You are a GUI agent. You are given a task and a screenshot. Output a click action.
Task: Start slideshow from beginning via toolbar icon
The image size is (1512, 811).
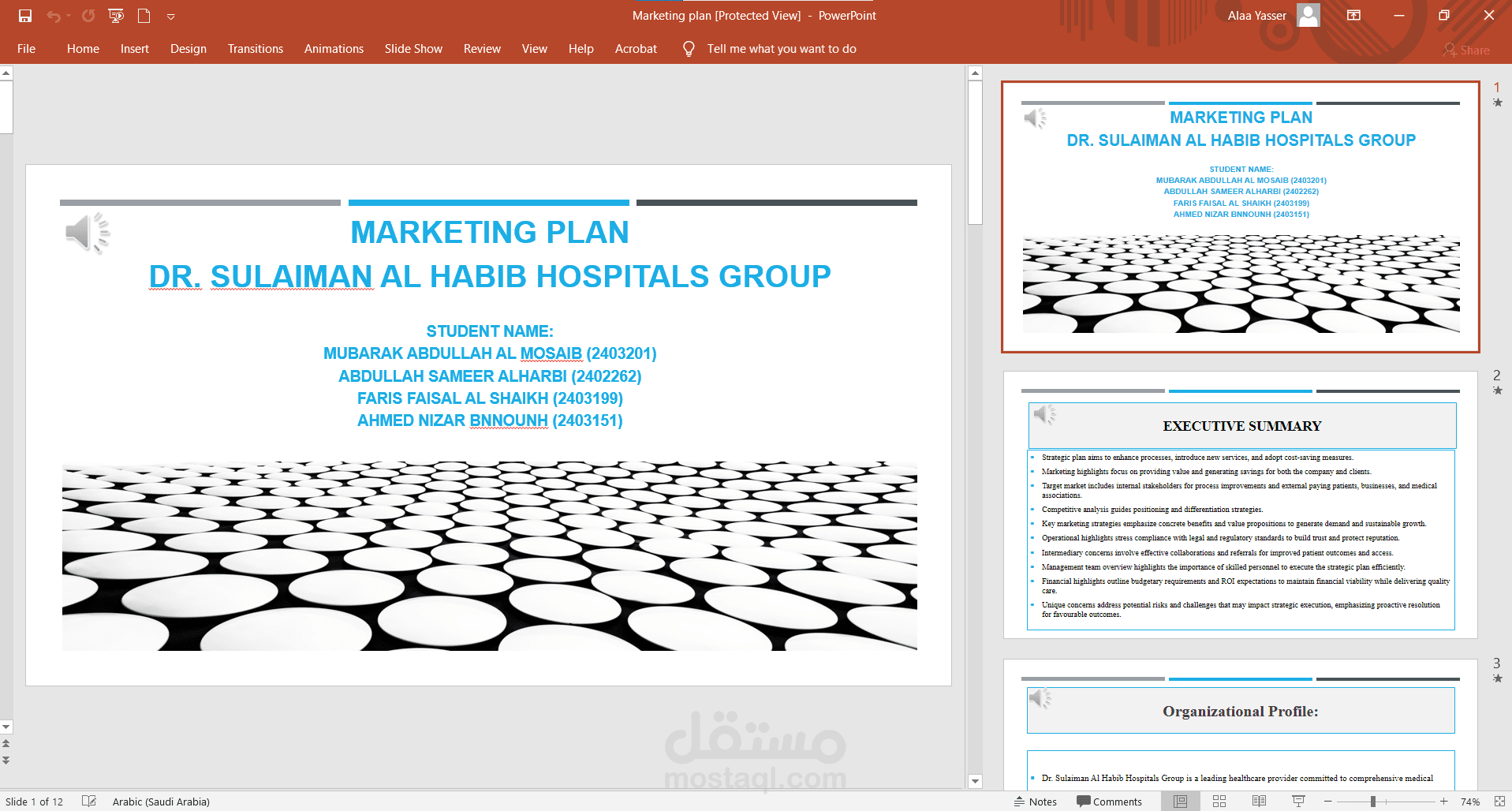tap(116, 16)
